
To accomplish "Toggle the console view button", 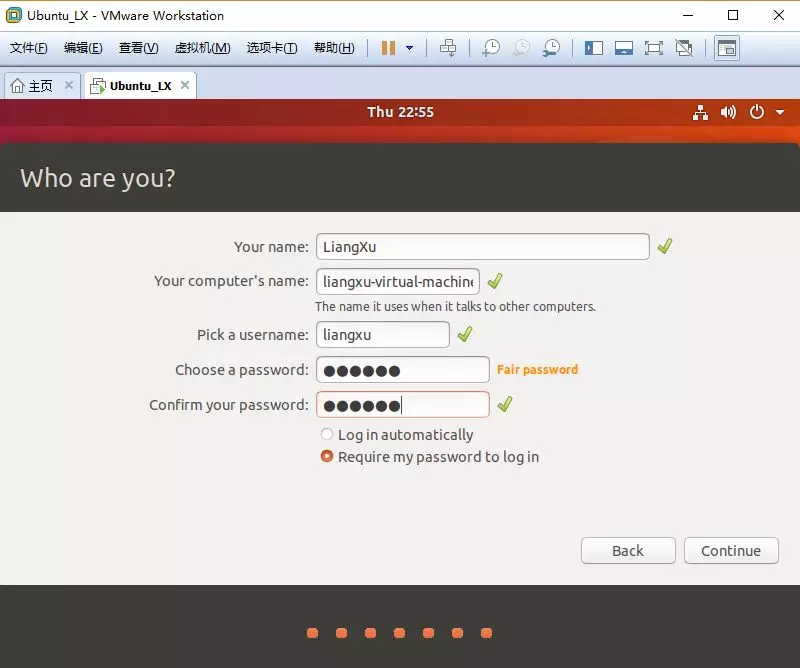I will (x=727, y=48).
